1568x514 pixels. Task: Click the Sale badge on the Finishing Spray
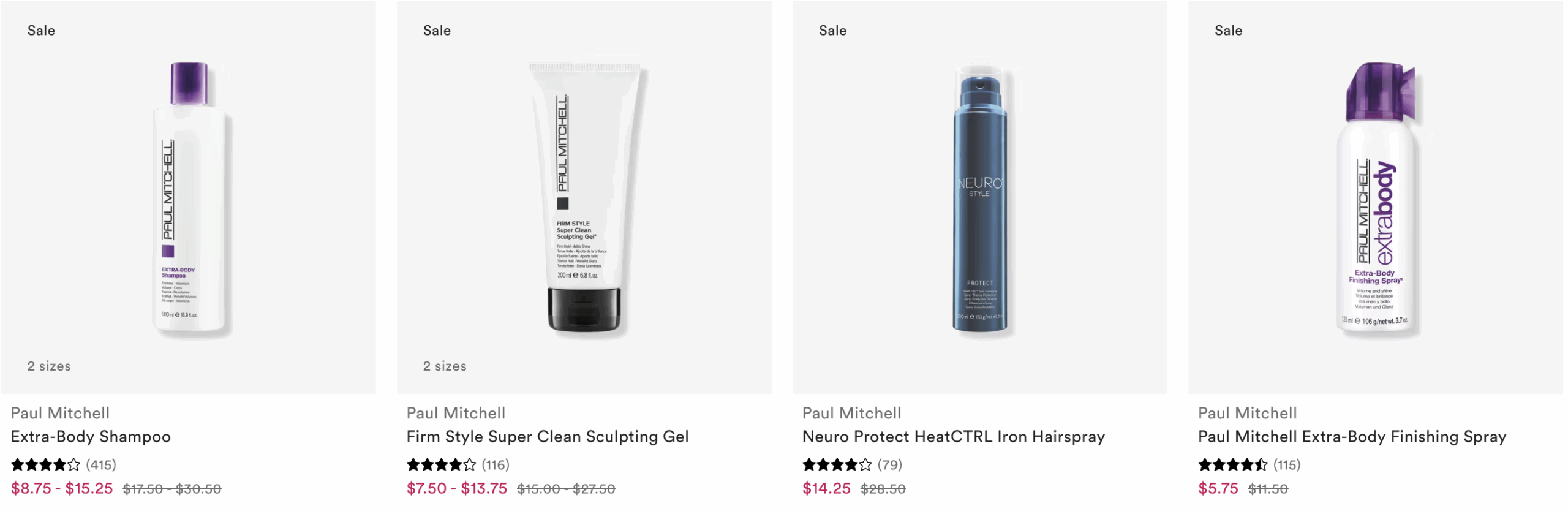pos(1228,31)
